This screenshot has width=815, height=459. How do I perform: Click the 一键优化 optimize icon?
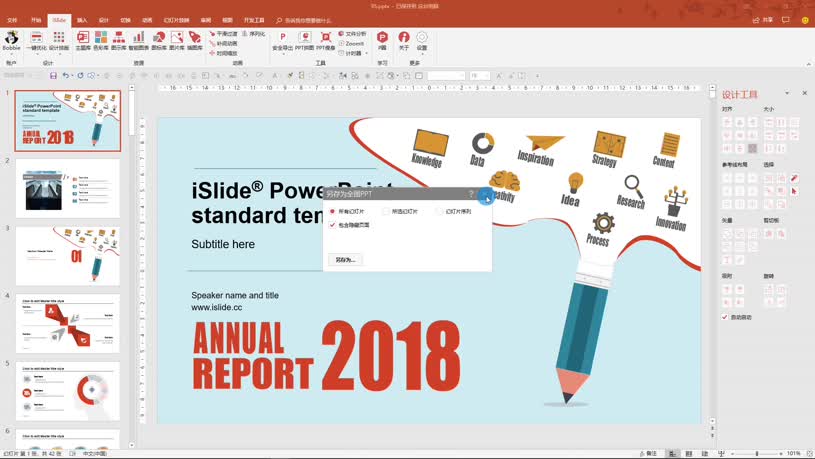[x=36, y=41]
